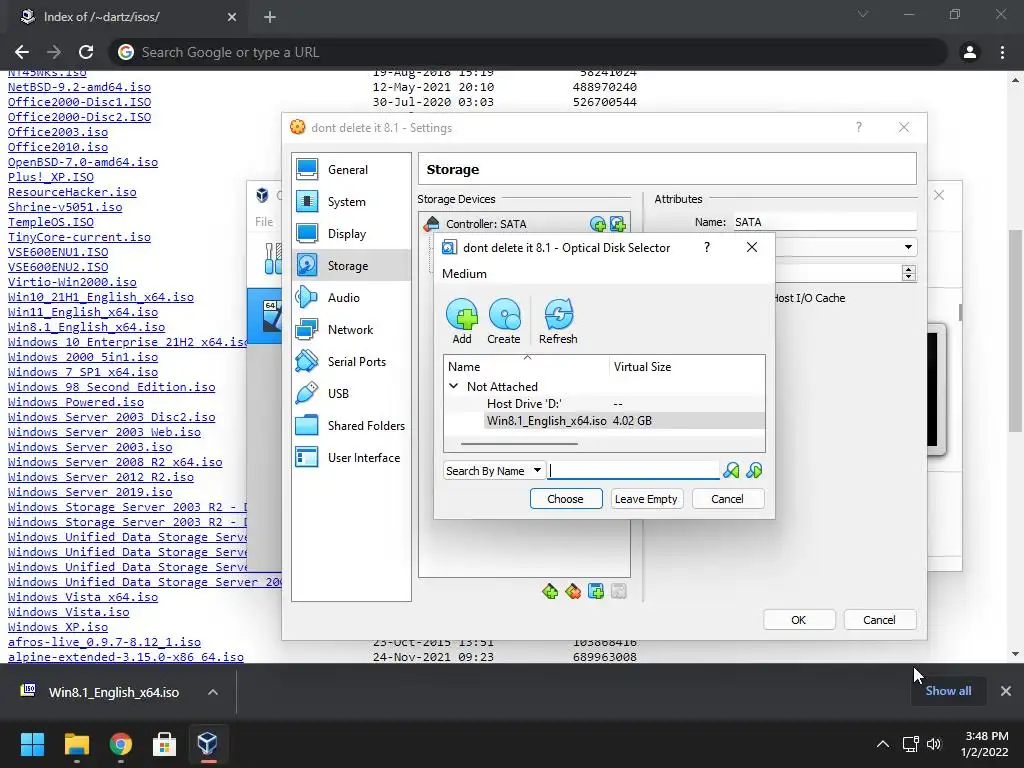Click the add new storage controller icon
Screen dimensions: 1024x768
550,592
